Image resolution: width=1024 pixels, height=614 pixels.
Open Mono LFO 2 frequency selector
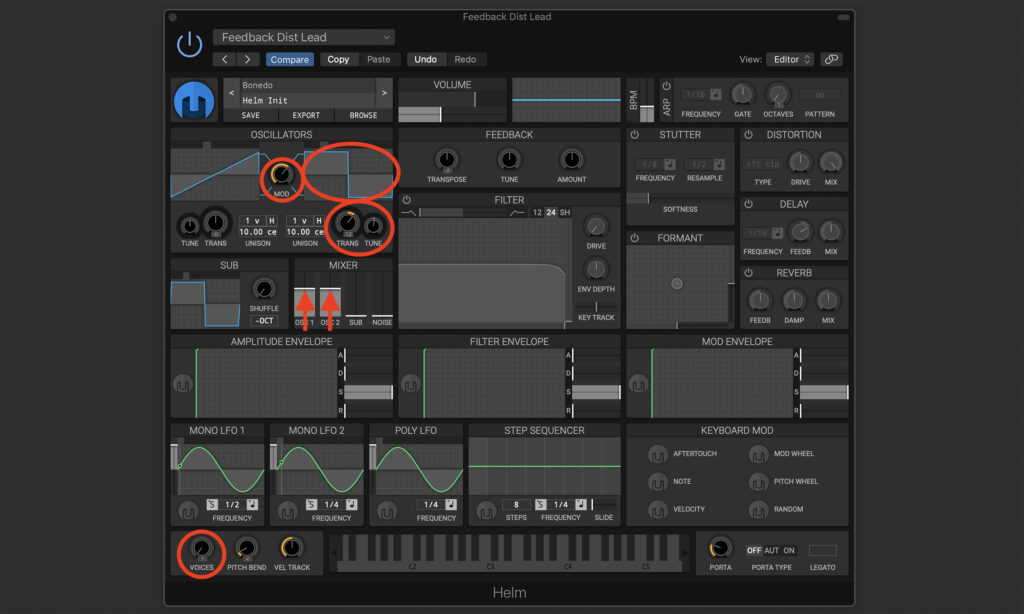[x=332, y=505]
